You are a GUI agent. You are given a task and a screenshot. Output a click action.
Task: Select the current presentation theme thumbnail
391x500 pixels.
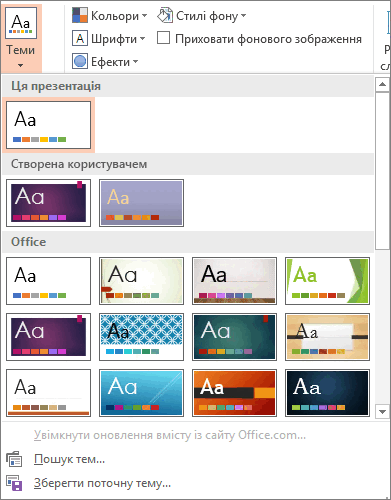pos(48,125)
